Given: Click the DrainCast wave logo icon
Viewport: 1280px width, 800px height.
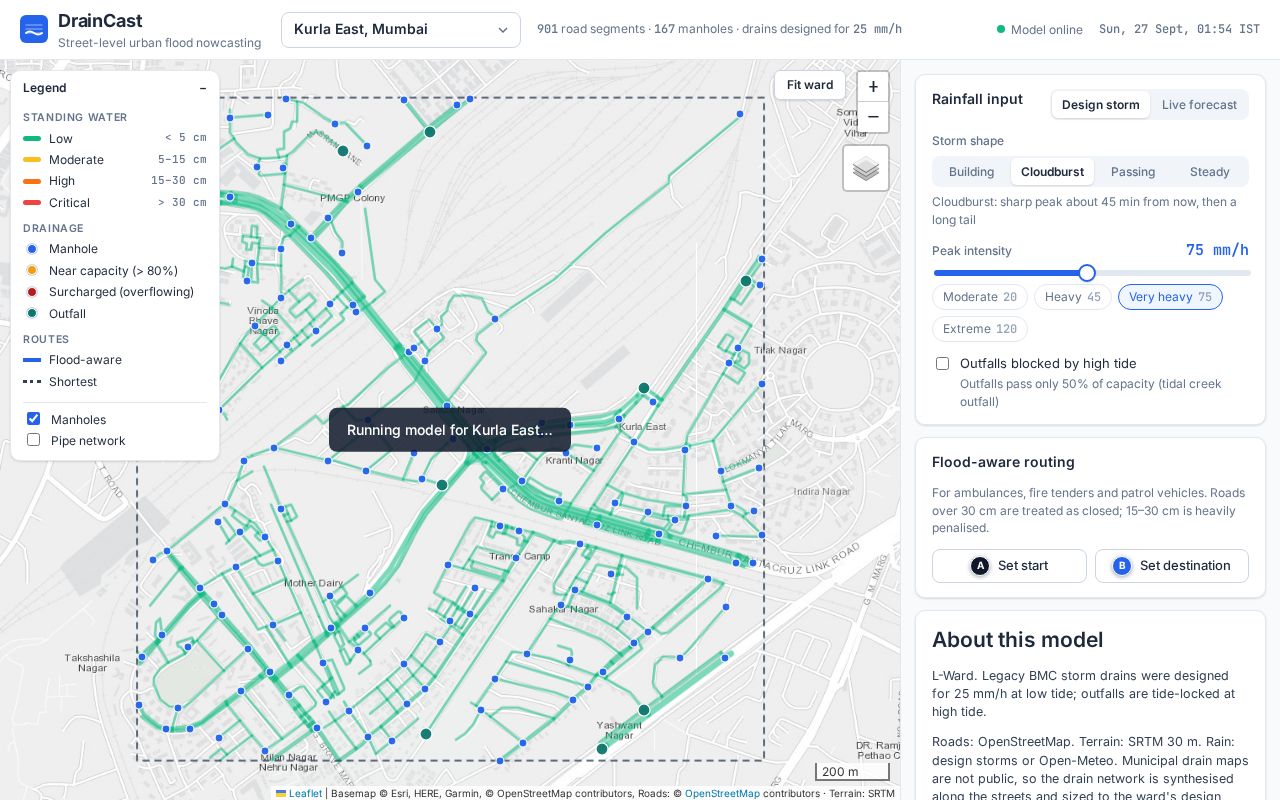Looking at the screenshot, I should (34, 29).
